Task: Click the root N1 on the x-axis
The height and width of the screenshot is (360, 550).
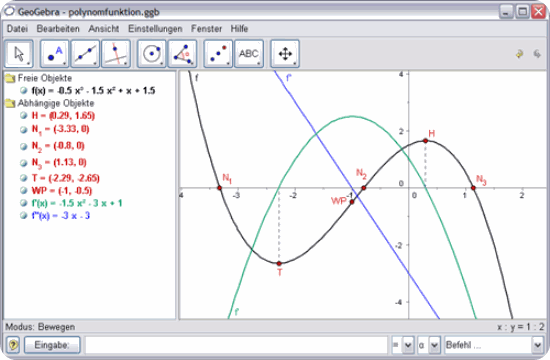Action: point(220,188)
